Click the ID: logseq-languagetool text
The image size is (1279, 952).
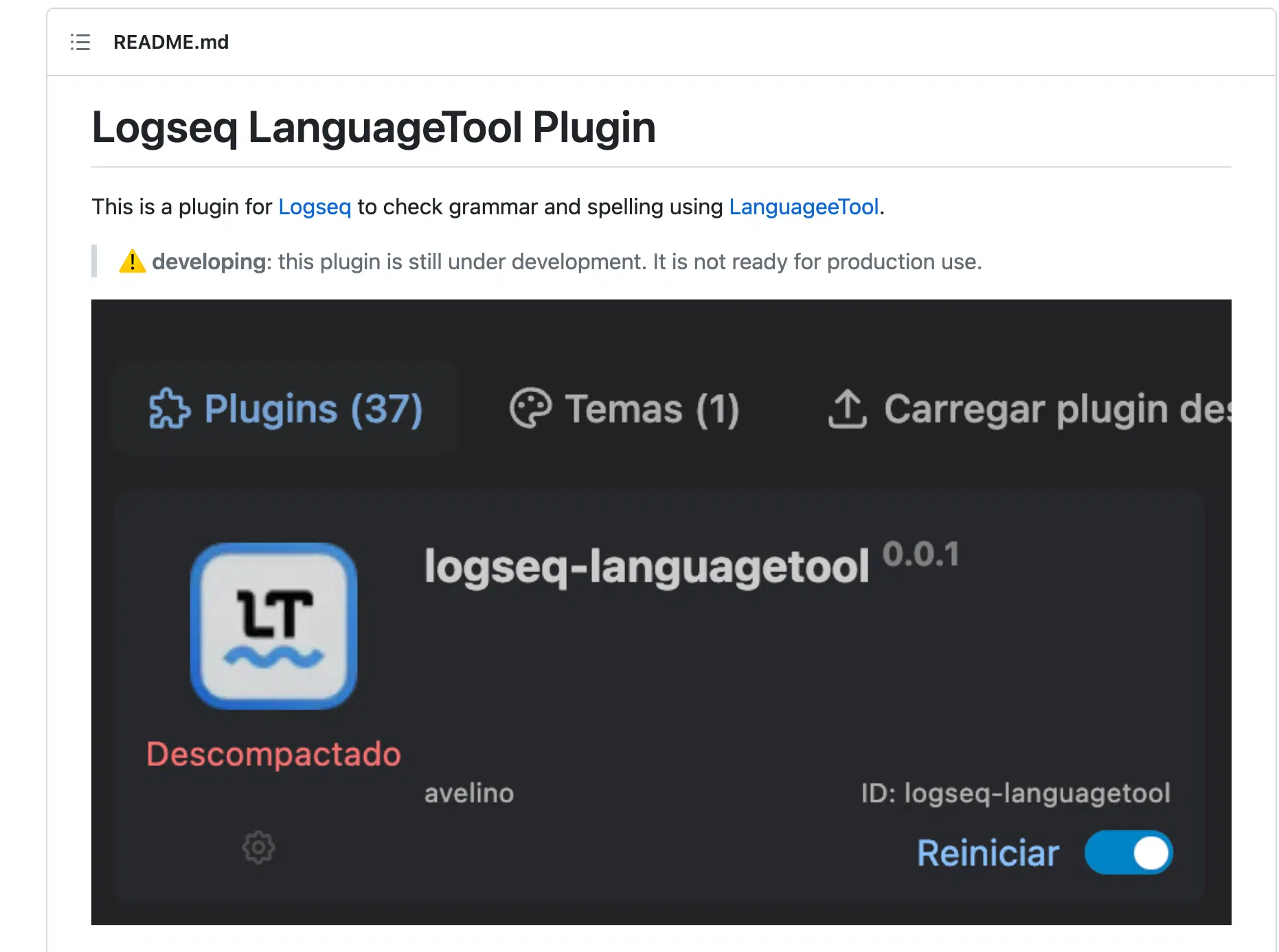tap(1015, 793)
